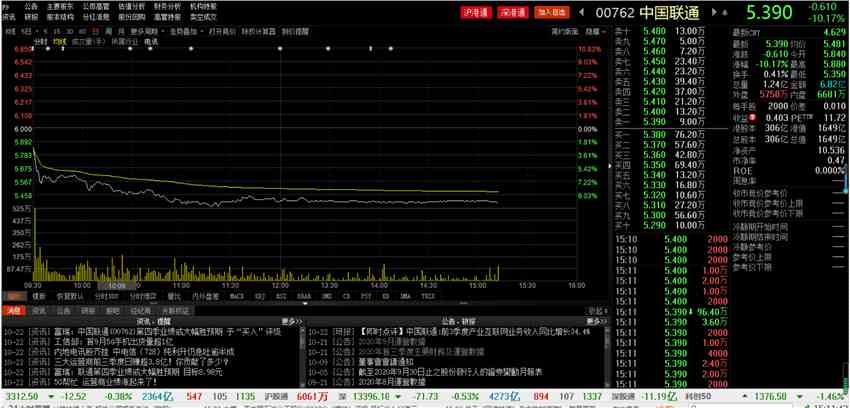Open the 财务分析 menu item
850x408 pixels.
click(x=167, y=7)
